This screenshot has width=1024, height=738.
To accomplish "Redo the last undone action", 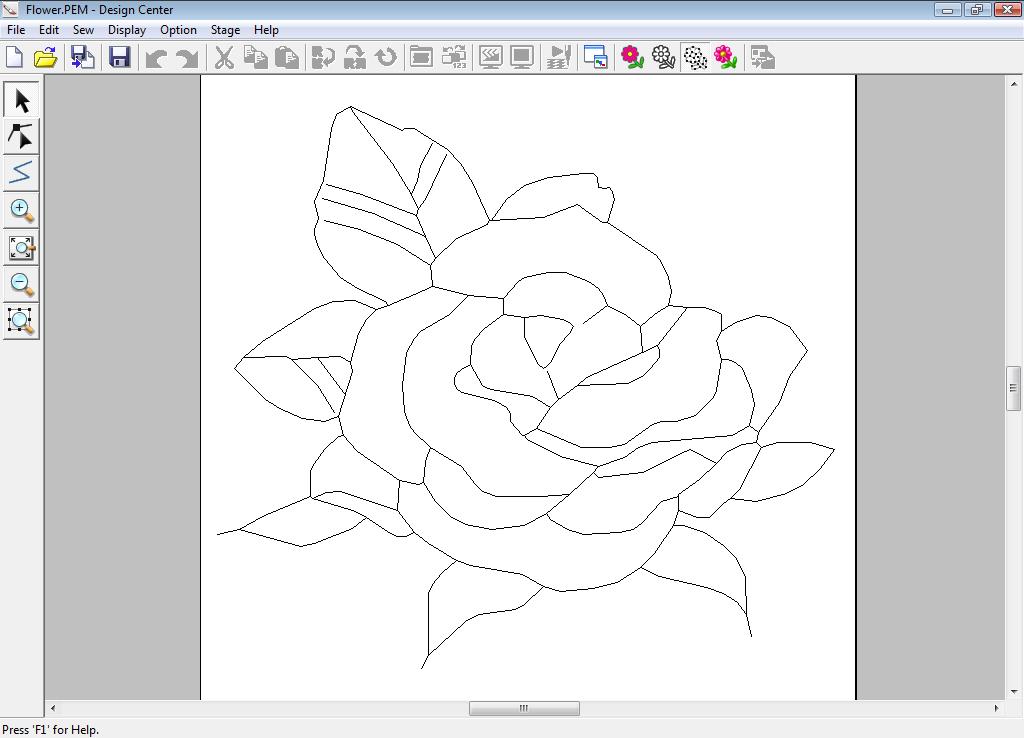I will click(187, 58).
